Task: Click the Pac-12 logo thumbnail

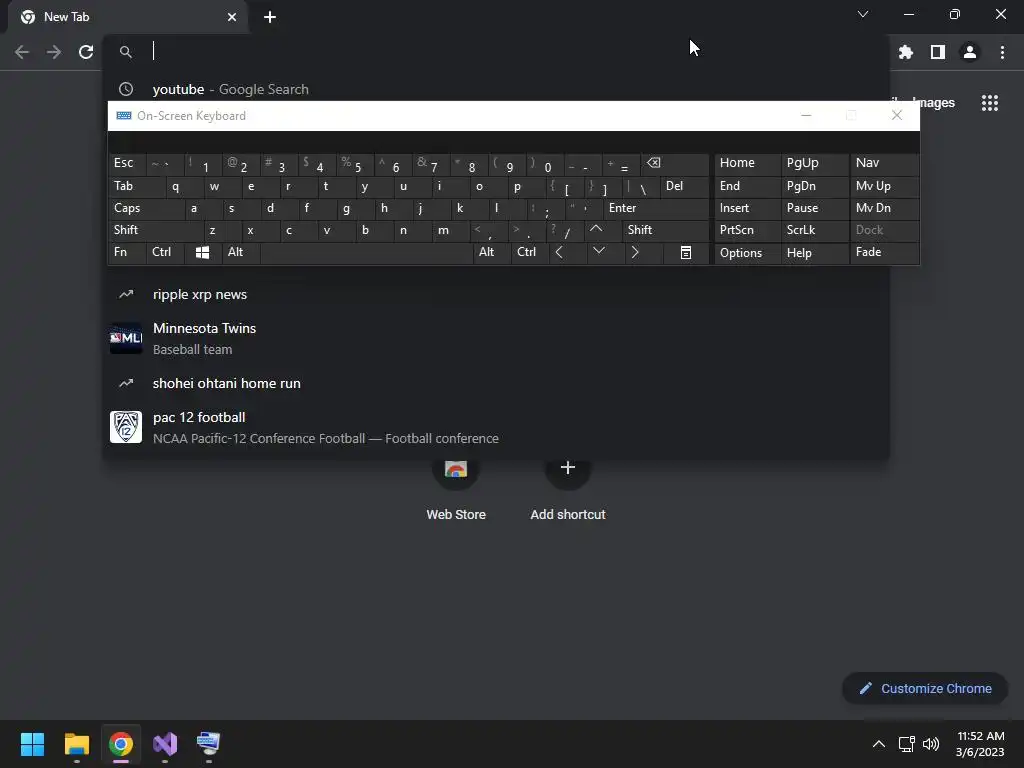Action: click(x=126, y=427)
